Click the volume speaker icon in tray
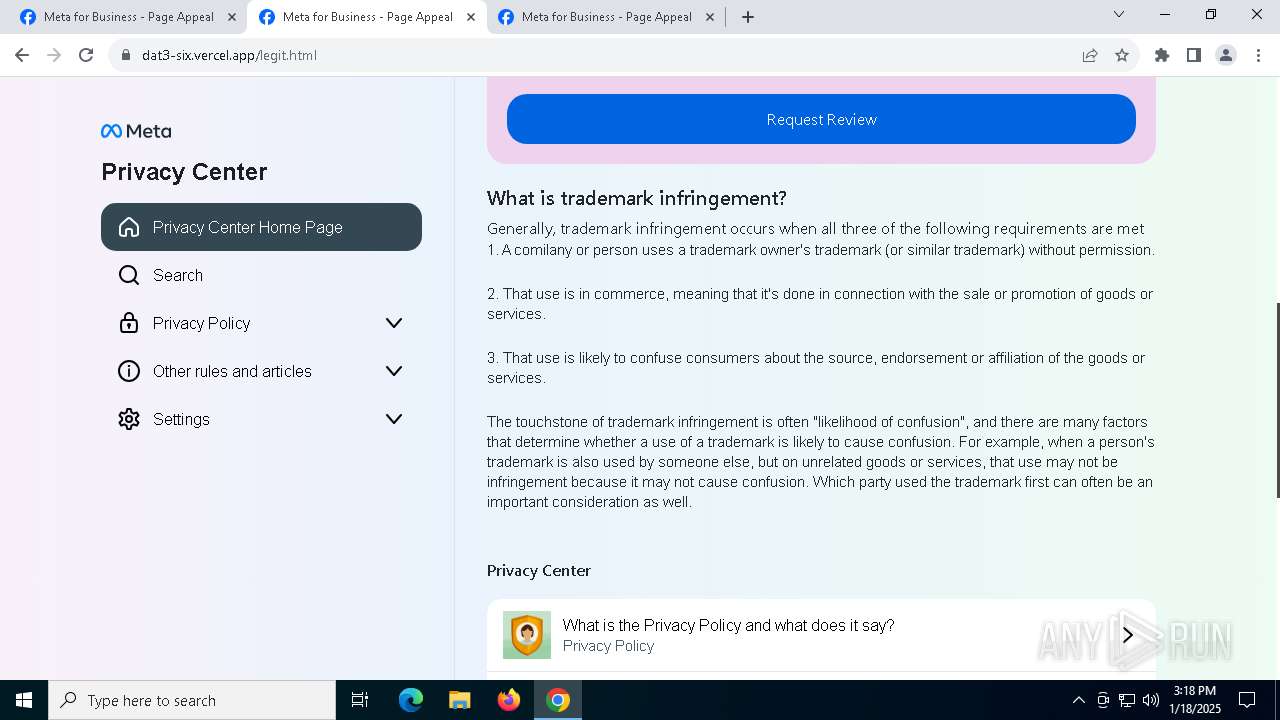 pos(1151,700)
